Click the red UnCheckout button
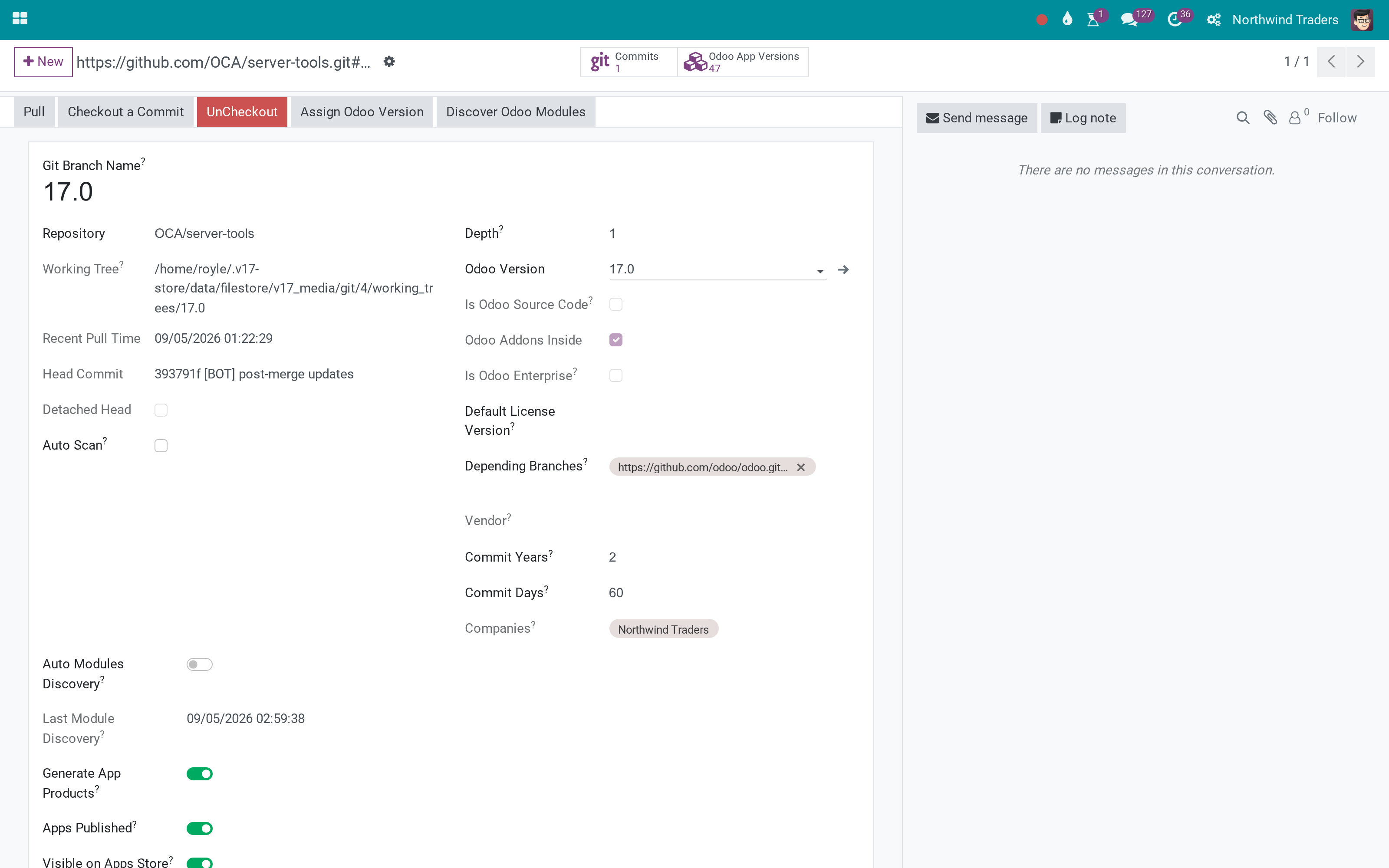The height and width of the screenshot is (868, 1389). [242, 112]
